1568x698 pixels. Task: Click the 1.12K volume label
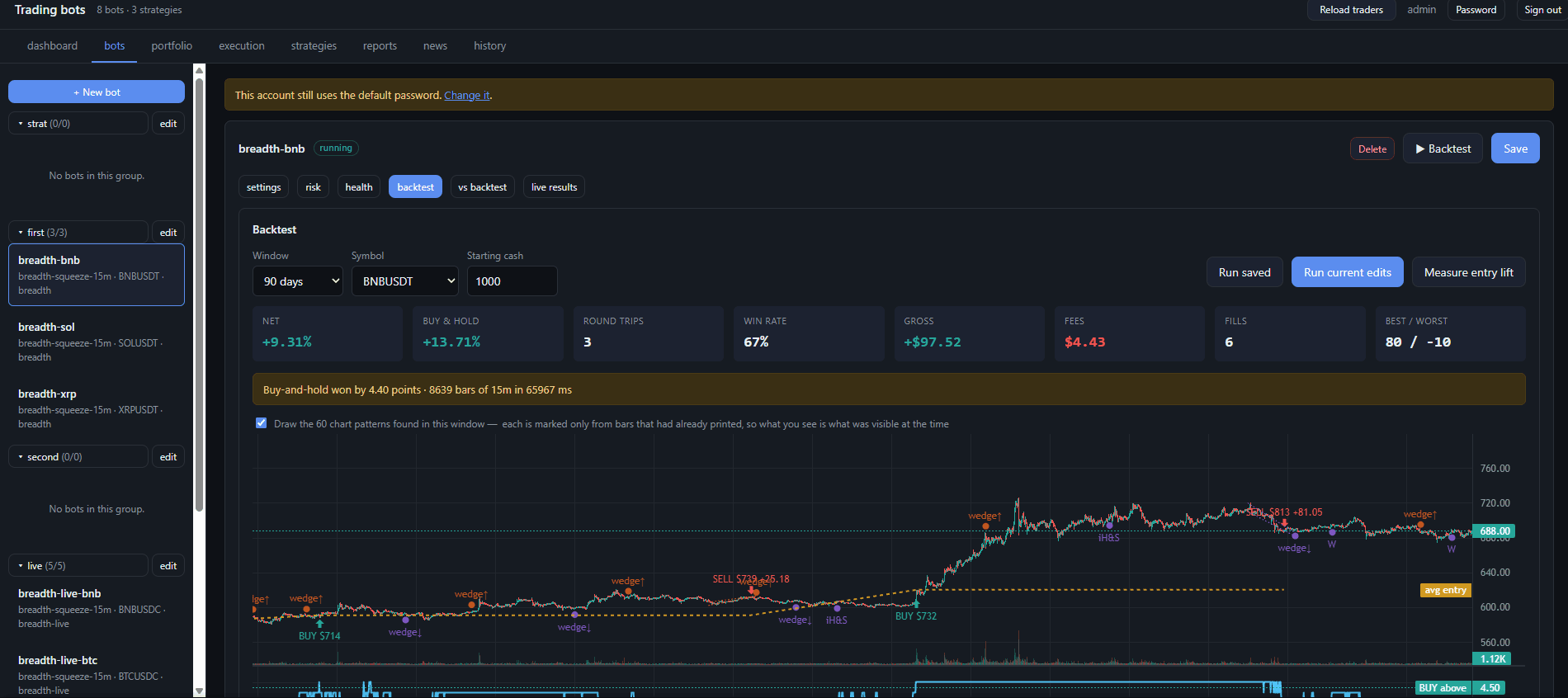1493,658
